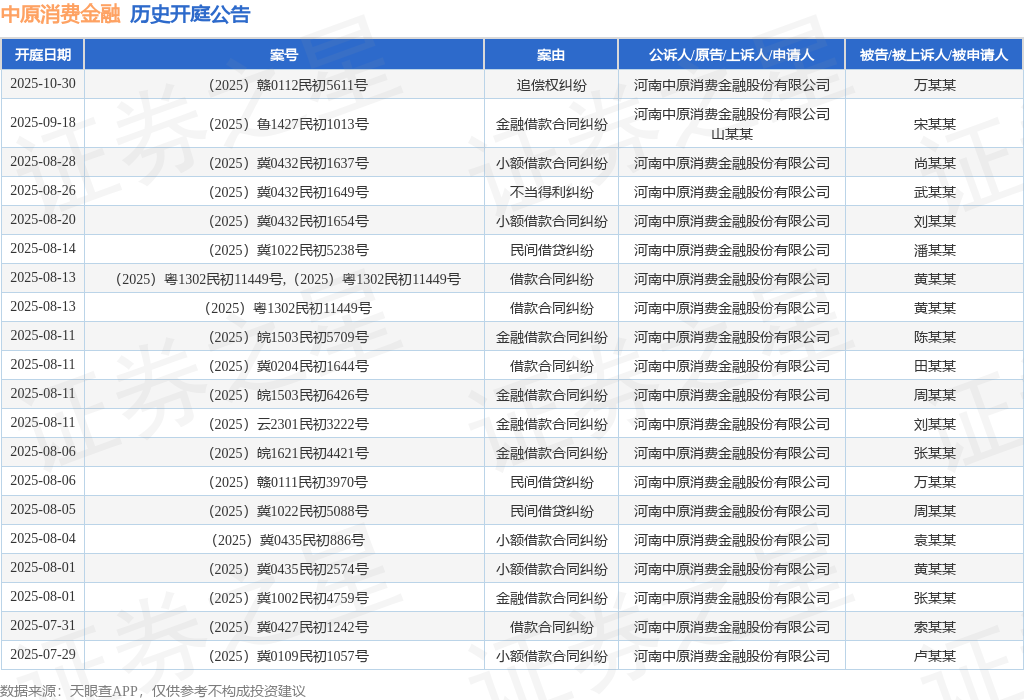Click the plaintiff cell containing 山某某
Image resolution: width=1024 pixels, height=700 pixels.
pyautogui.click(x=731, y=123)
